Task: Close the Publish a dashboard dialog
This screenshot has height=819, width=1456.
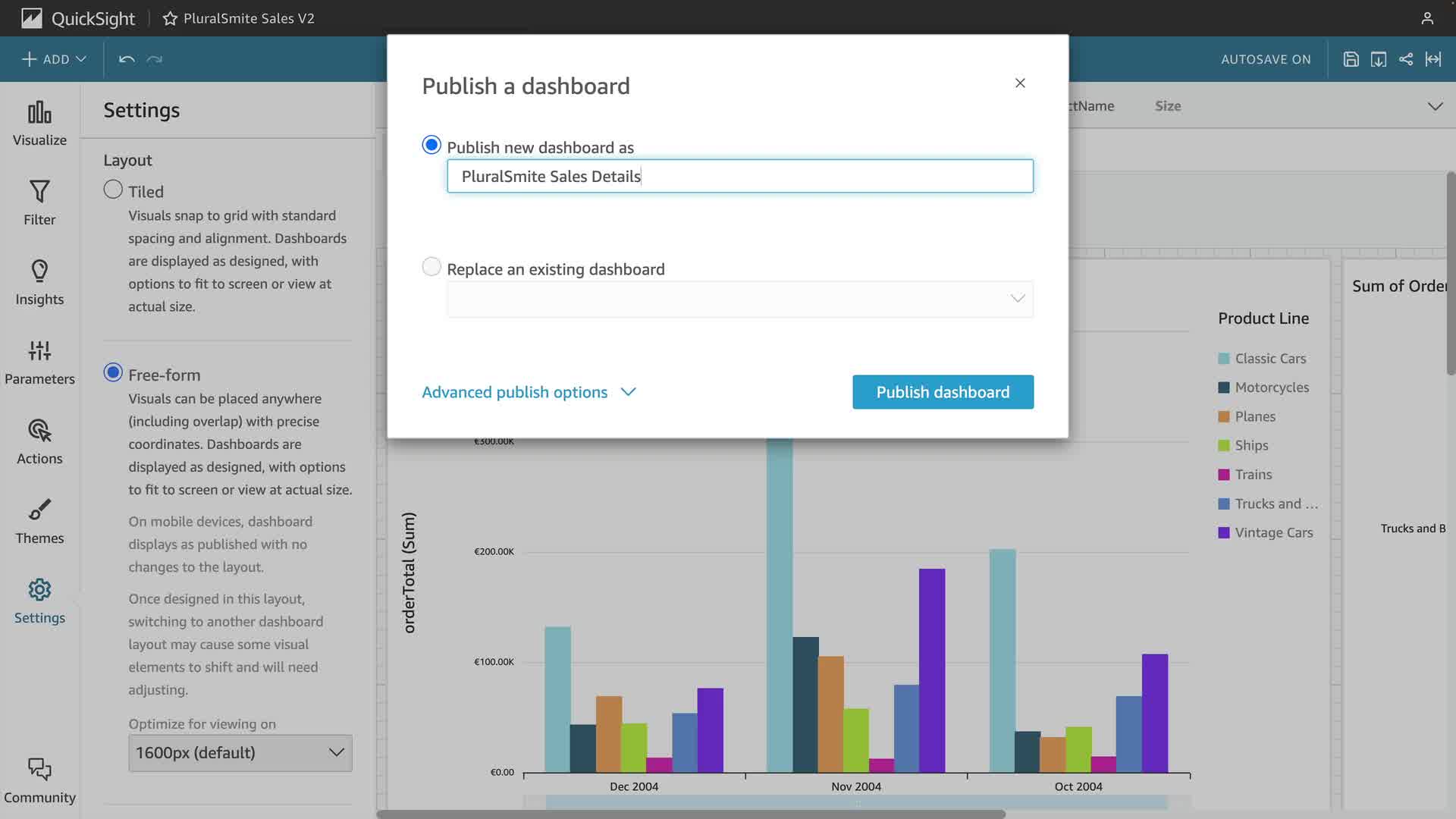Action: coord(1020,83)
